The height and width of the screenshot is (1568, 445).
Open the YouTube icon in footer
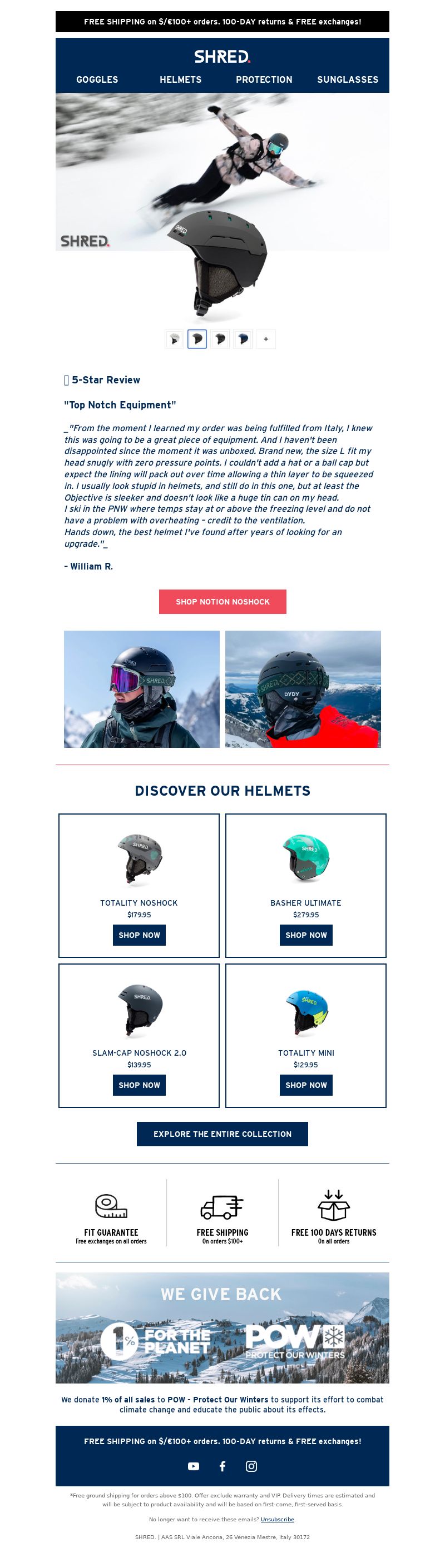pos(193,1466)
